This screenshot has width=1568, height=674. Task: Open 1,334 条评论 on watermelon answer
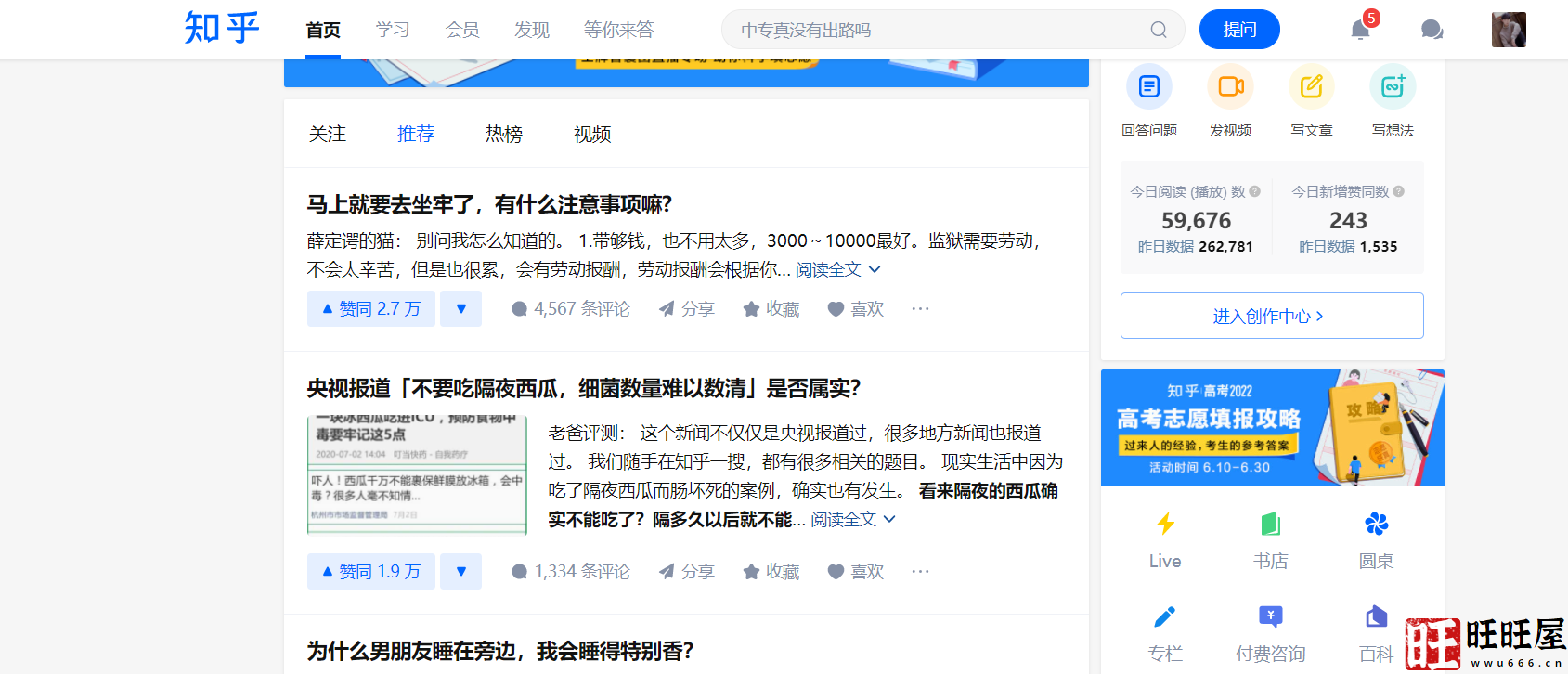tap(571, 572)
